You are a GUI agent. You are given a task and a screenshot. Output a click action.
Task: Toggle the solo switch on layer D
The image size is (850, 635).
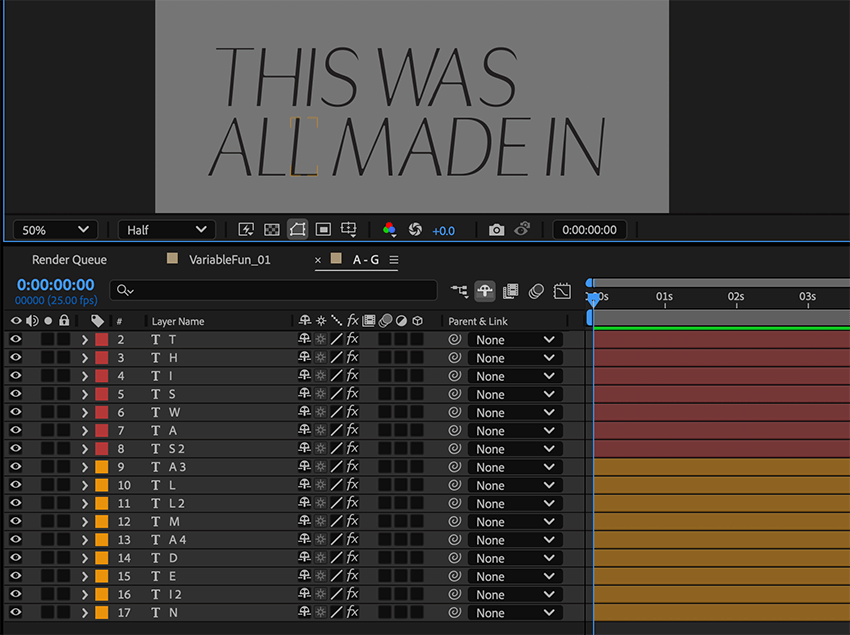48,558
